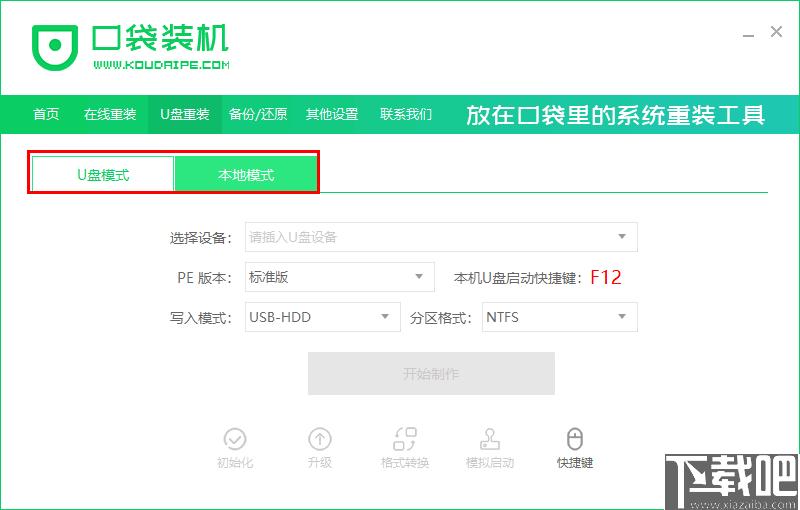Image resolution: width=800 pixels, height=510 pixels.
Task: Click the 升级 (upgrade) arrow icon
Action: tap(320, 440)
